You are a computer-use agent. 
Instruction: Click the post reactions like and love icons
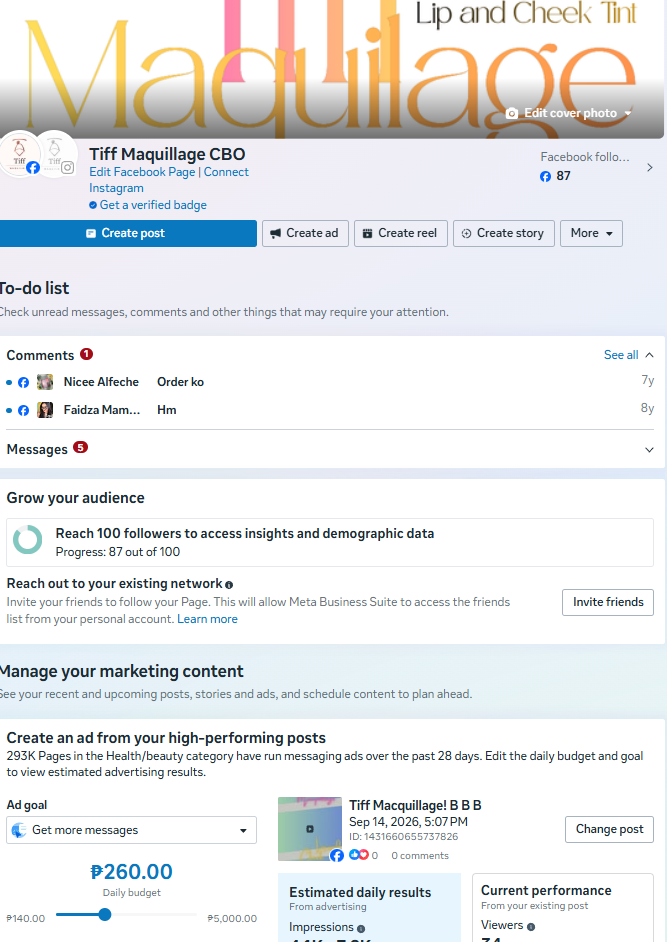pyautogui.click(x=359, y=855)
